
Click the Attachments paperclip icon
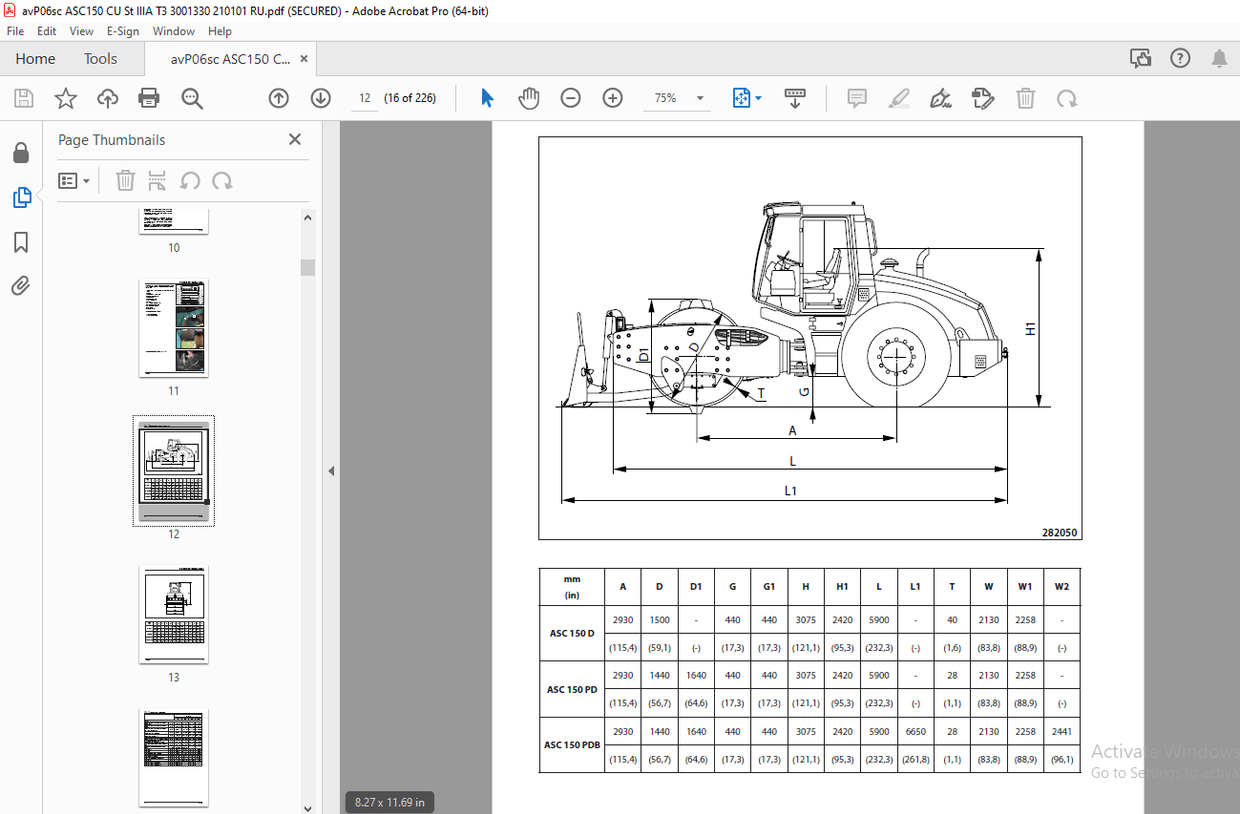22,286
